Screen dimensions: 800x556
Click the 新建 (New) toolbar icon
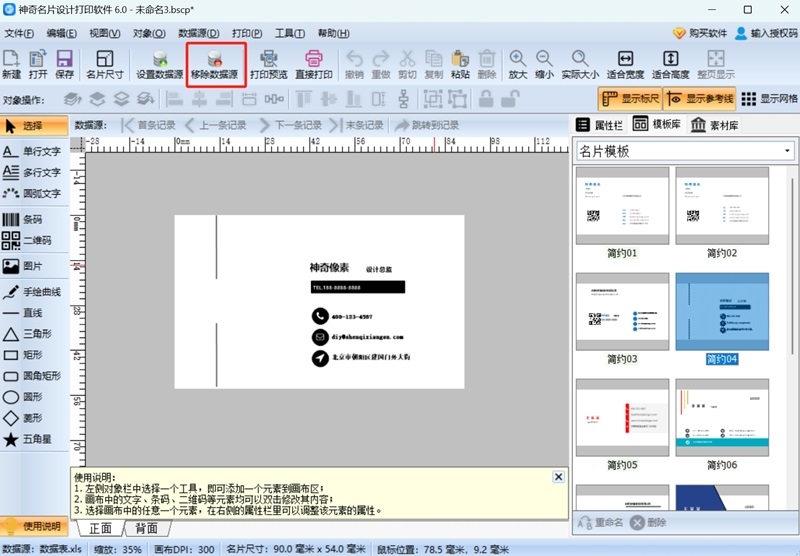tap(11, 64)
